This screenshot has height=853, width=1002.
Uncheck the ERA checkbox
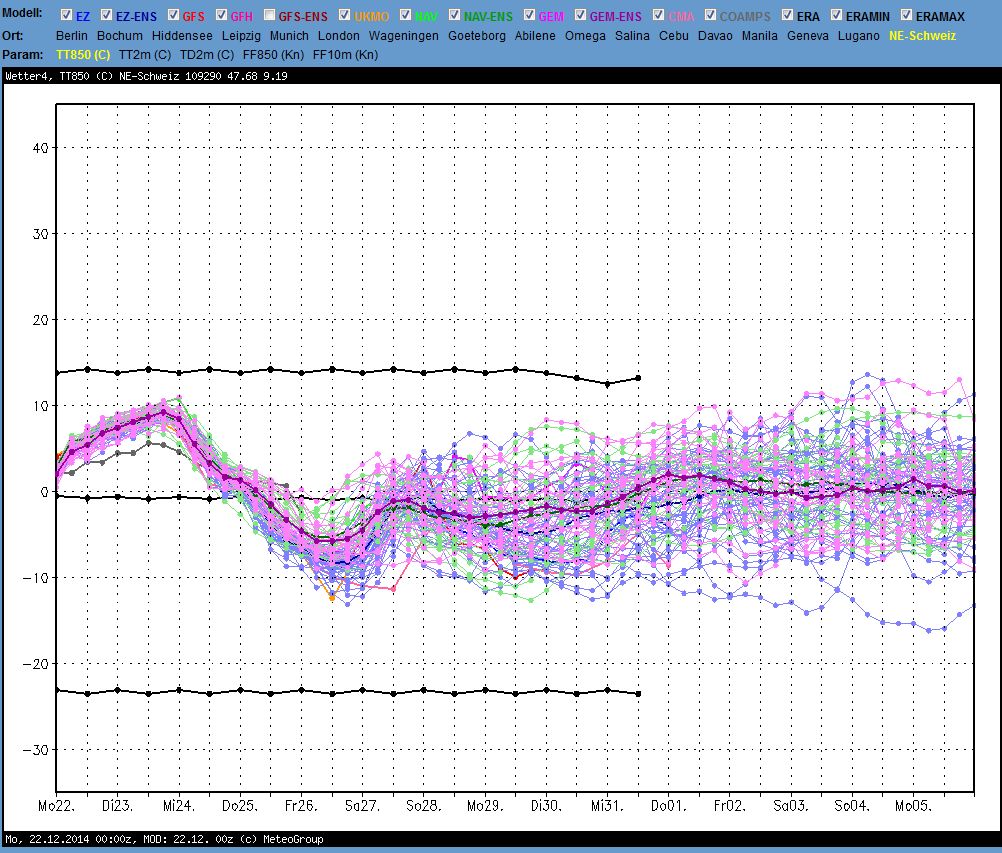[788, 15]
